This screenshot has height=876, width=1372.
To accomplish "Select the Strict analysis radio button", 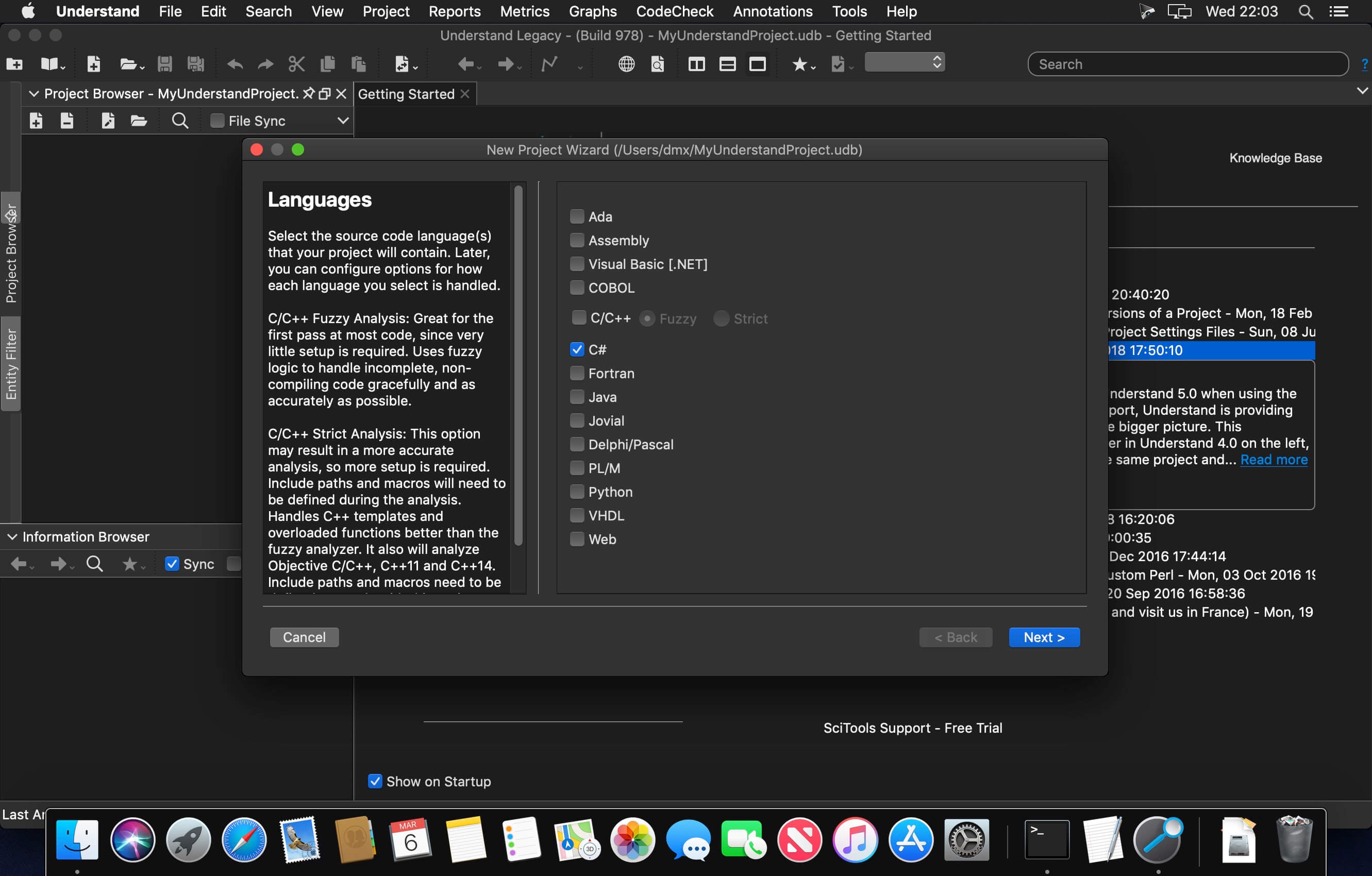I will [722, 318].
